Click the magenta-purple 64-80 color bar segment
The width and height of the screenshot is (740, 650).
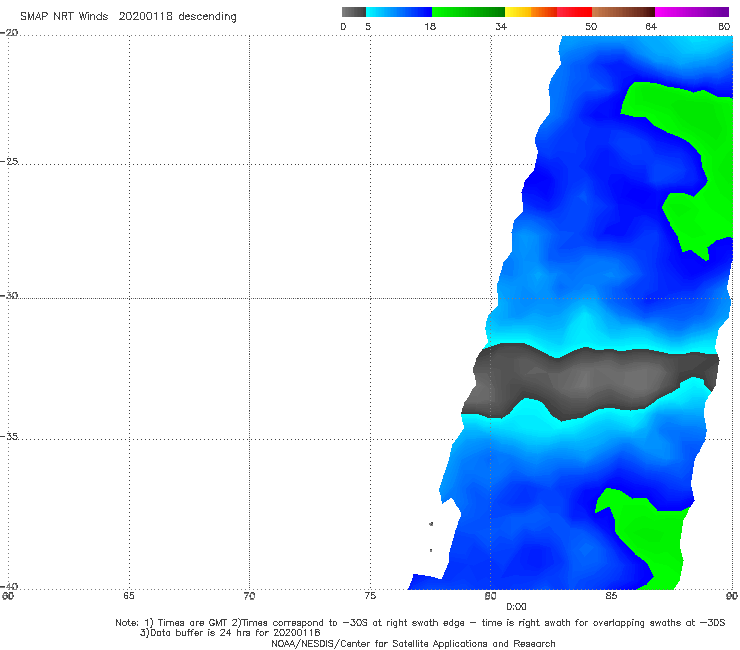692,12
